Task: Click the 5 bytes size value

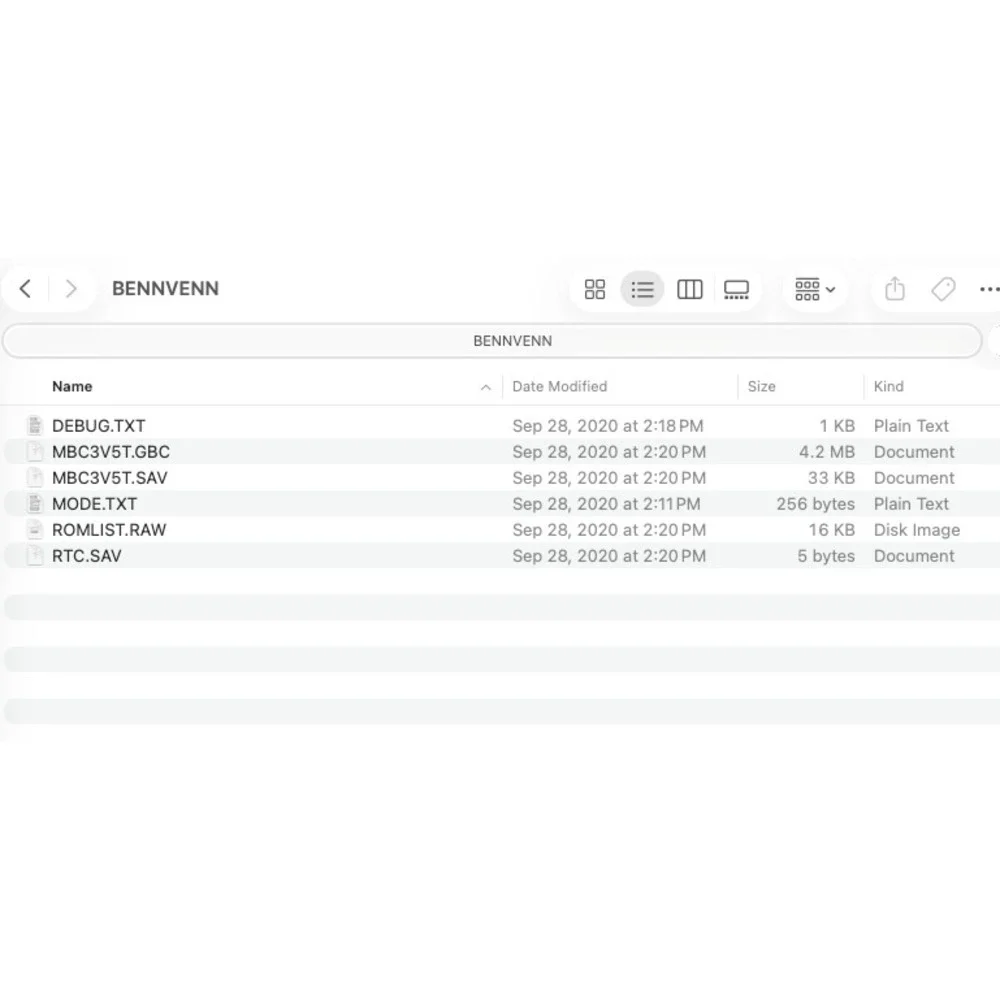Action: [x=826, y=556]
